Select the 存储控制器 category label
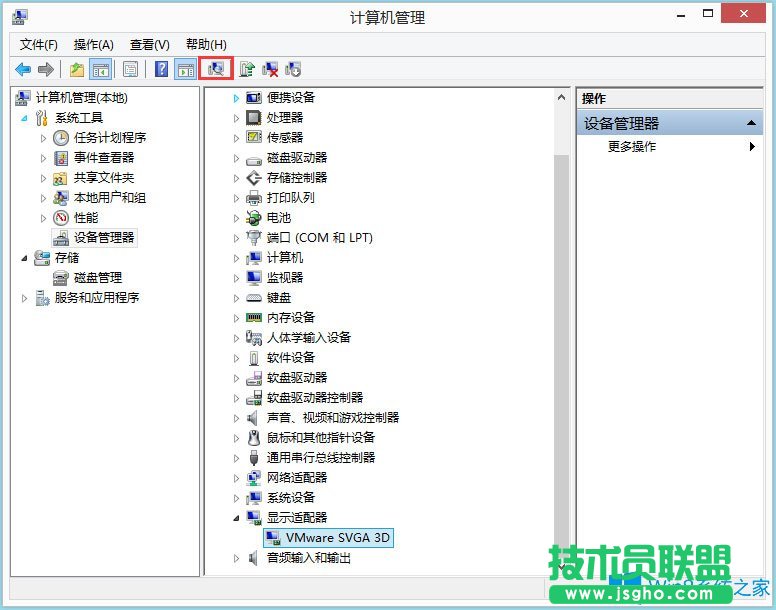This screenshot has height=610, width=776. pyautogui.click(x=297, y=178)
